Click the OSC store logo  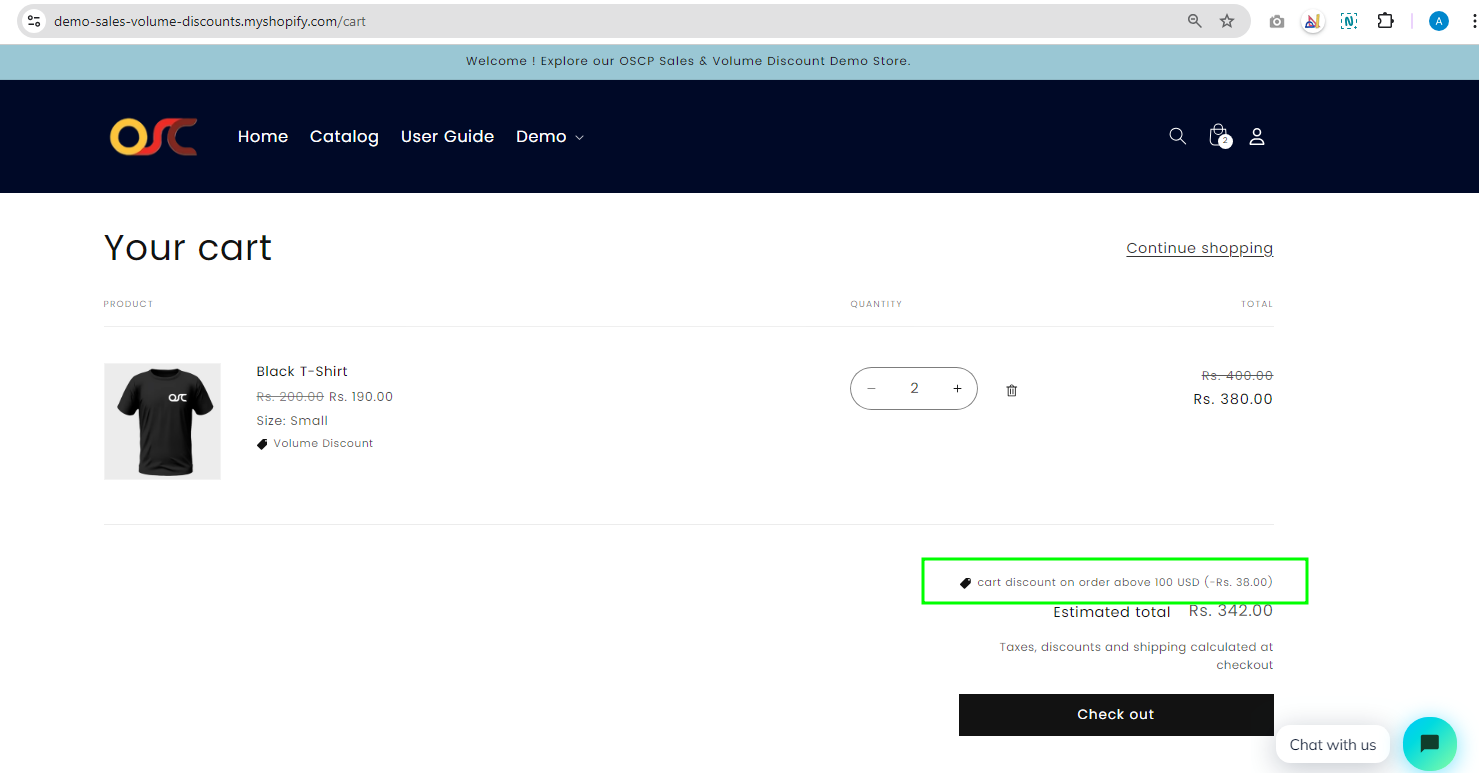(153, 137)
